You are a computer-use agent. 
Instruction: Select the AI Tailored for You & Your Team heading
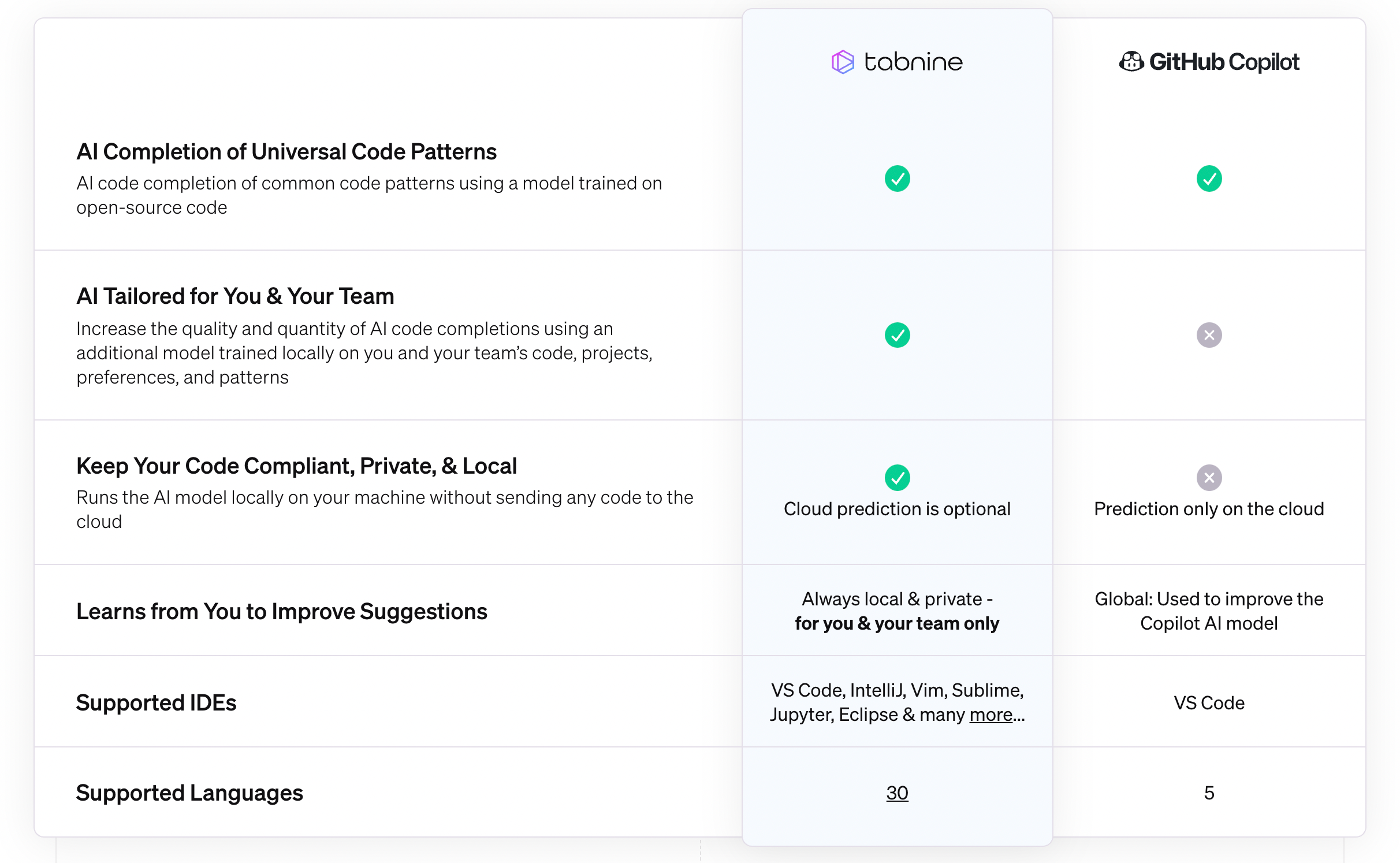point(235,296)
